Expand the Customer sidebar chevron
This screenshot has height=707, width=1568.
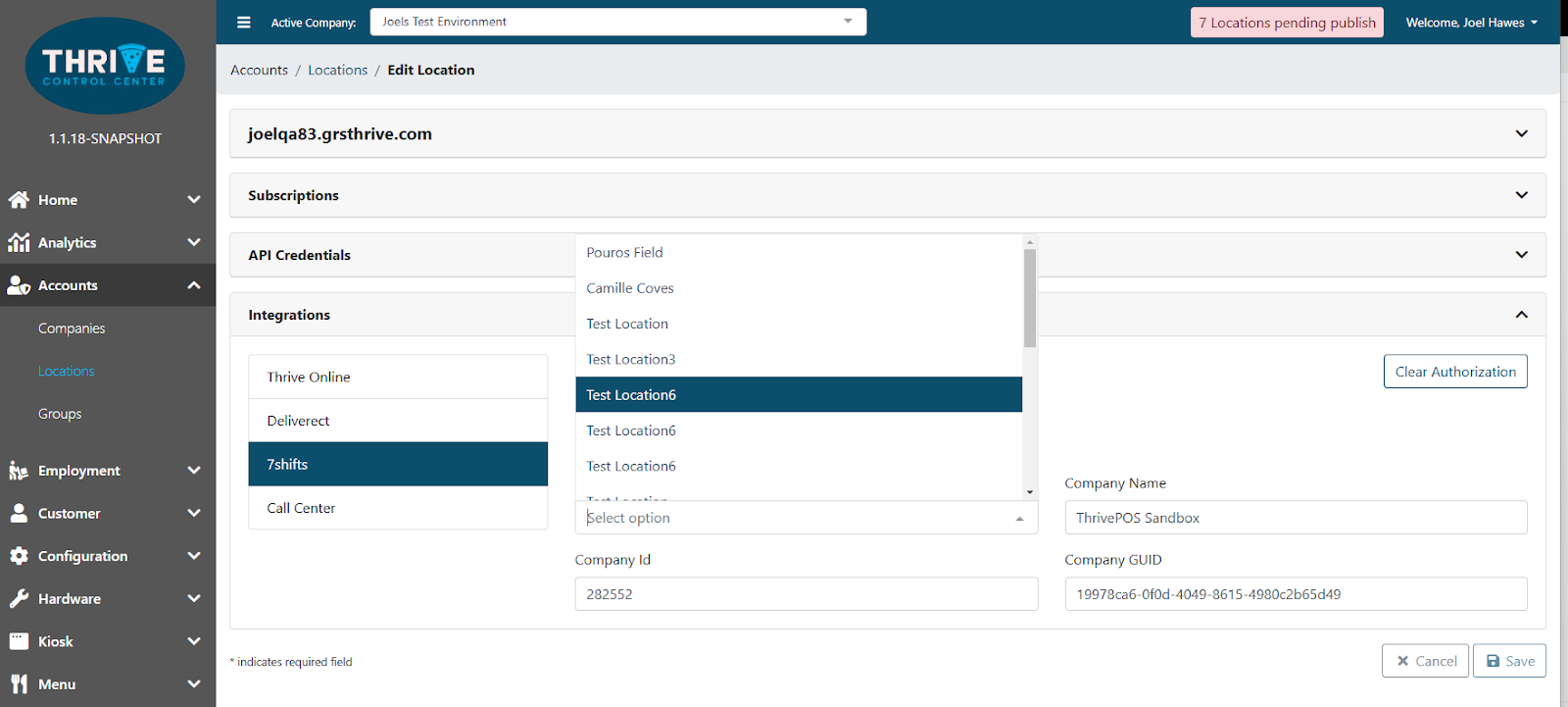[194, 513]
